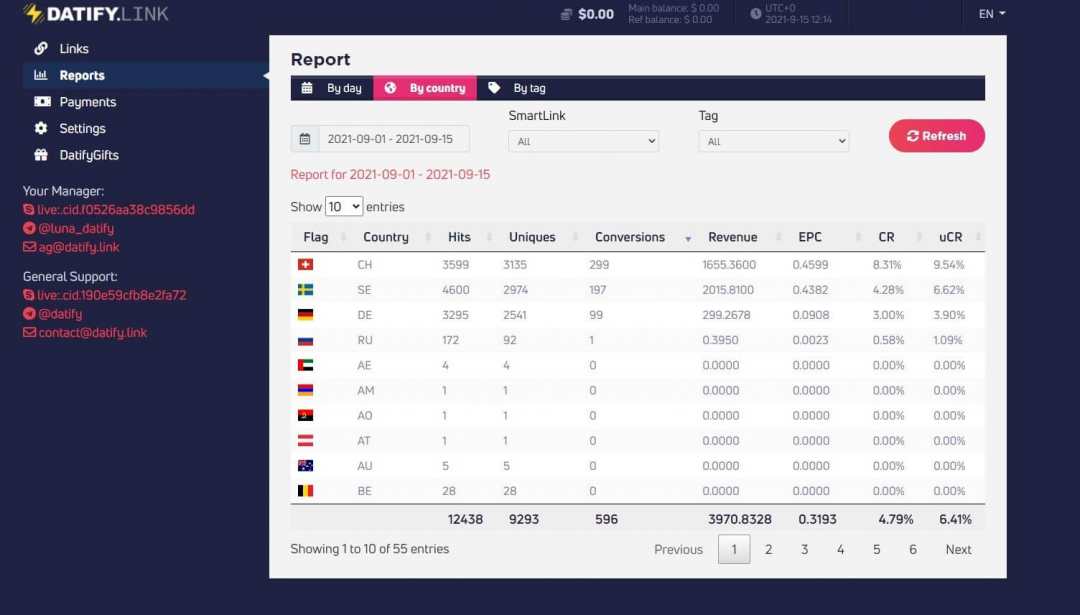This screenshot has width=1080, height=615.
Task: Open the SmartLink dropdown
Action: pos(583,141)
